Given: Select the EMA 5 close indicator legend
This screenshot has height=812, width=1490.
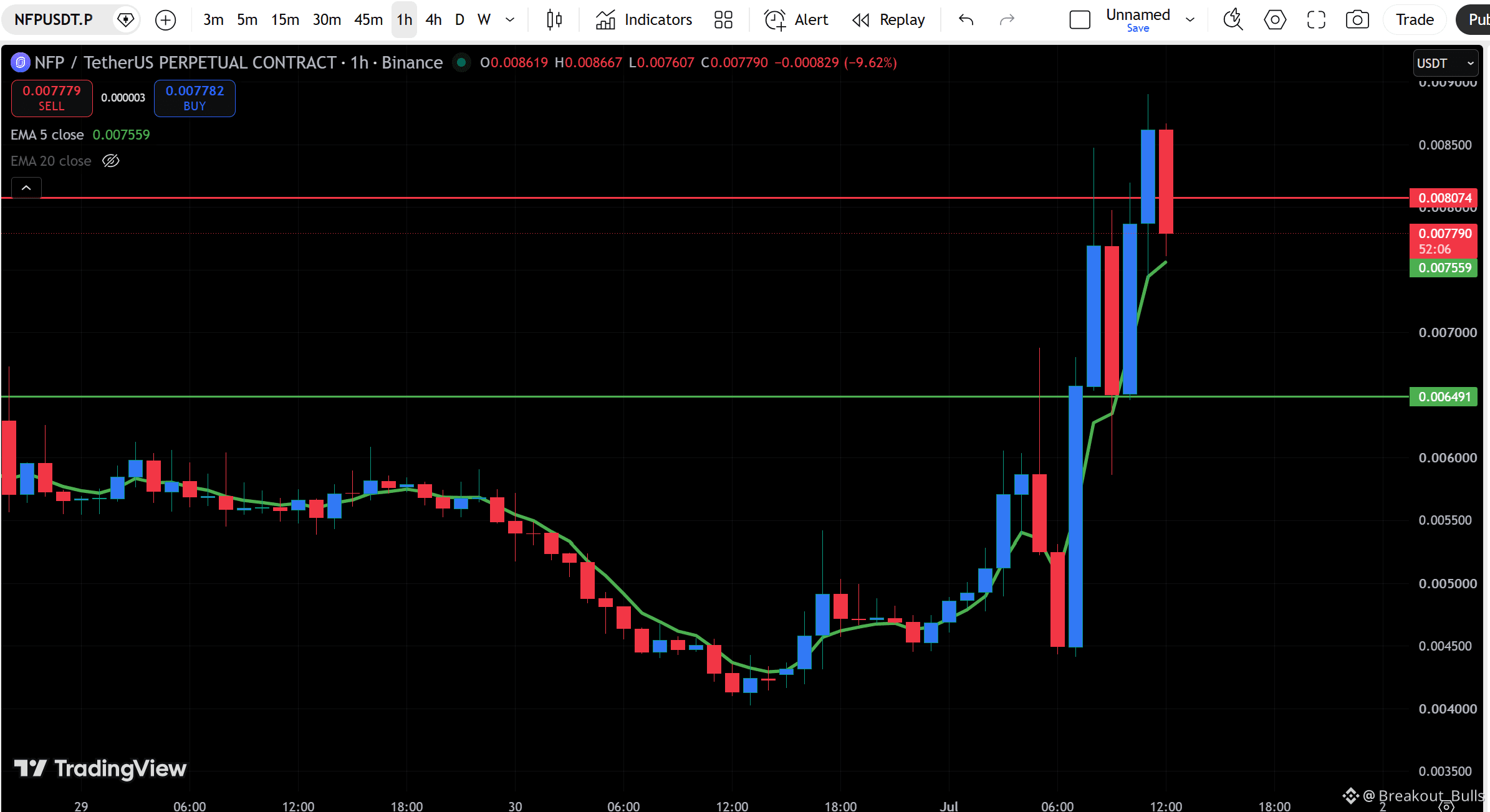Looking at the screenshot, I should [x=47, y=135].
